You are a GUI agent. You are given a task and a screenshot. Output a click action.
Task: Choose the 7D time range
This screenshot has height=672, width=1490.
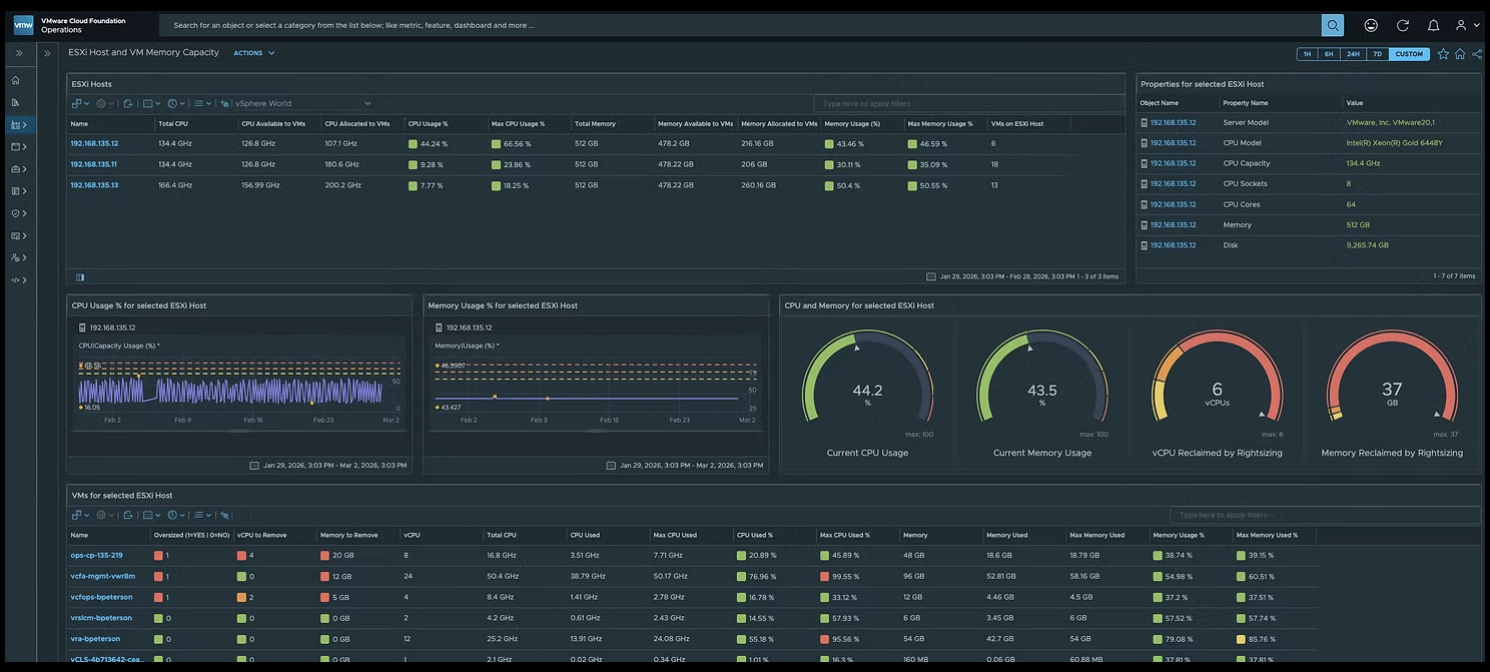[x=1377, y=54]
